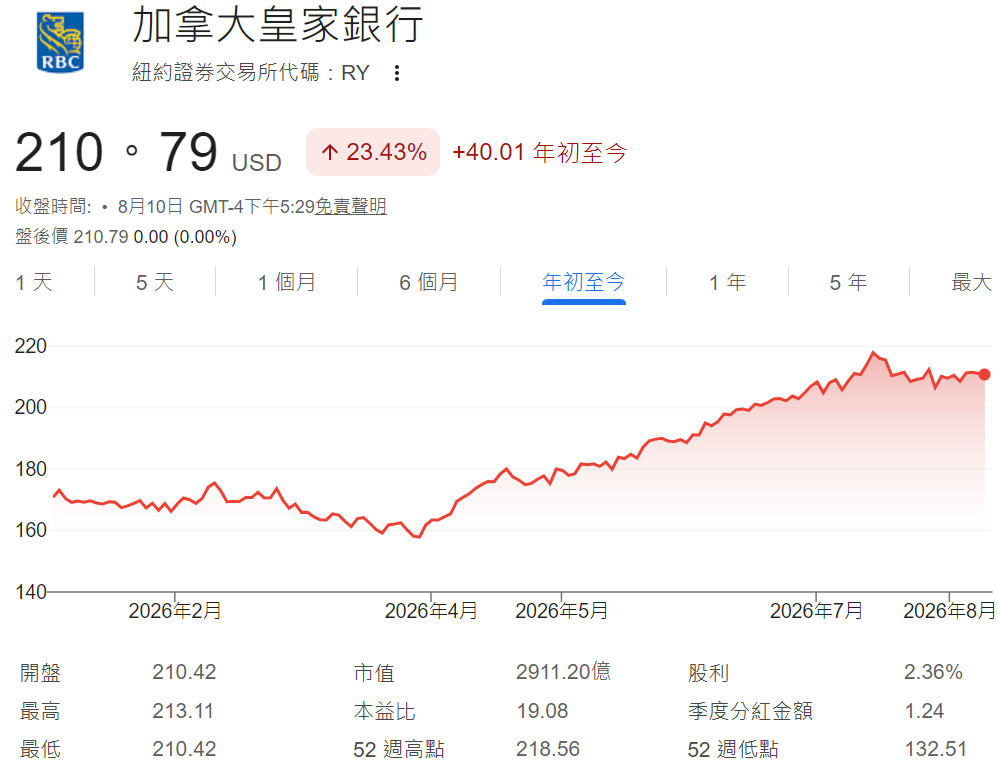998x766 pixels.
Task: Click the 200 y-axis label
Action: pos(31,407)
